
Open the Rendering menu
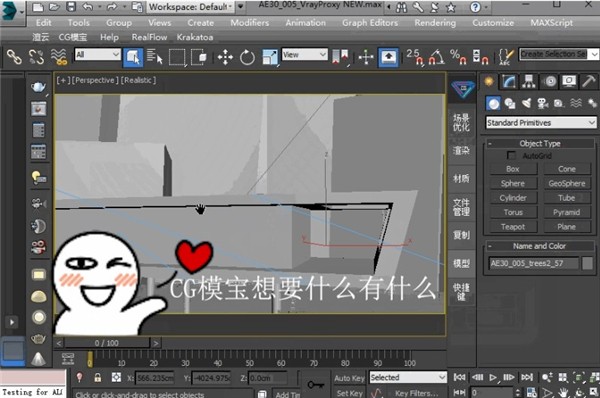[435, 23]
